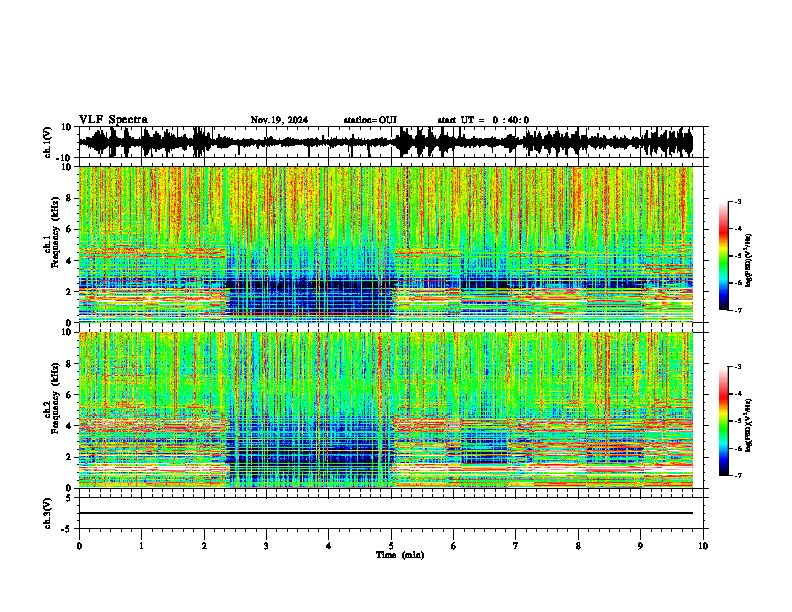
Task: Click tick label "9" on the time axis
Action: click(x=640, y=546)
